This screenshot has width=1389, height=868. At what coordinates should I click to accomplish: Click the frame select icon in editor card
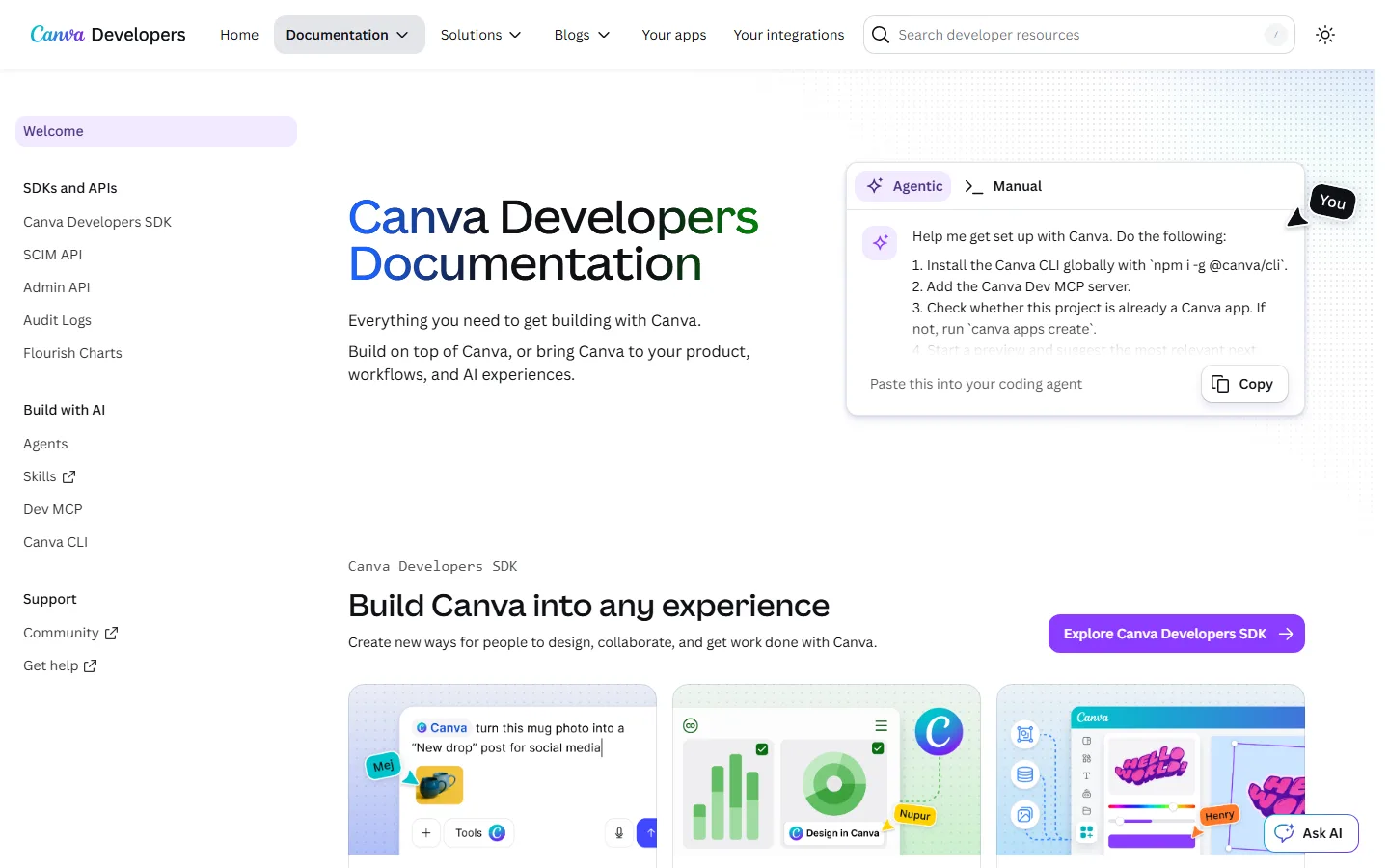(x=1024, y=734)
